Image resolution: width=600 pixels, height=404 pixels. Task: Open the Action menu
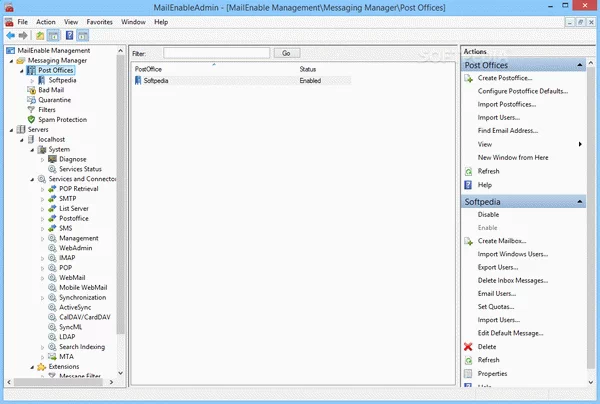(46, 22)
